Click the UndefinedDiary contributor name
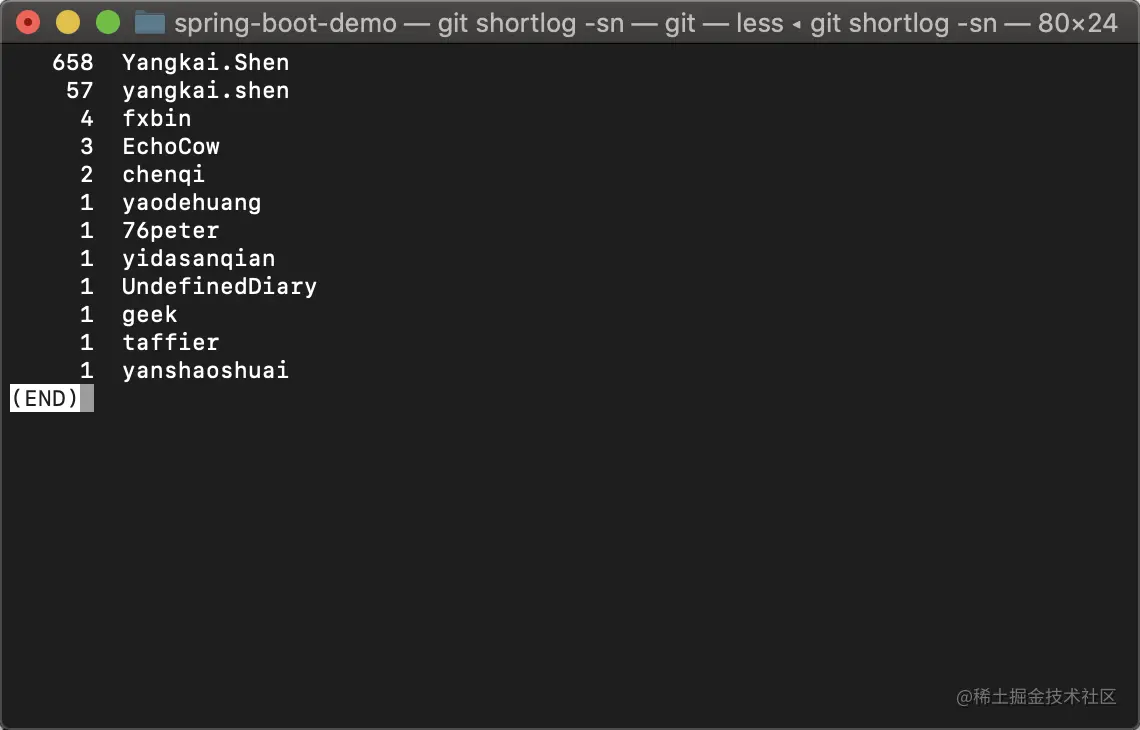The width and height of the screenshot is (1140, 730). click(220, 286)
